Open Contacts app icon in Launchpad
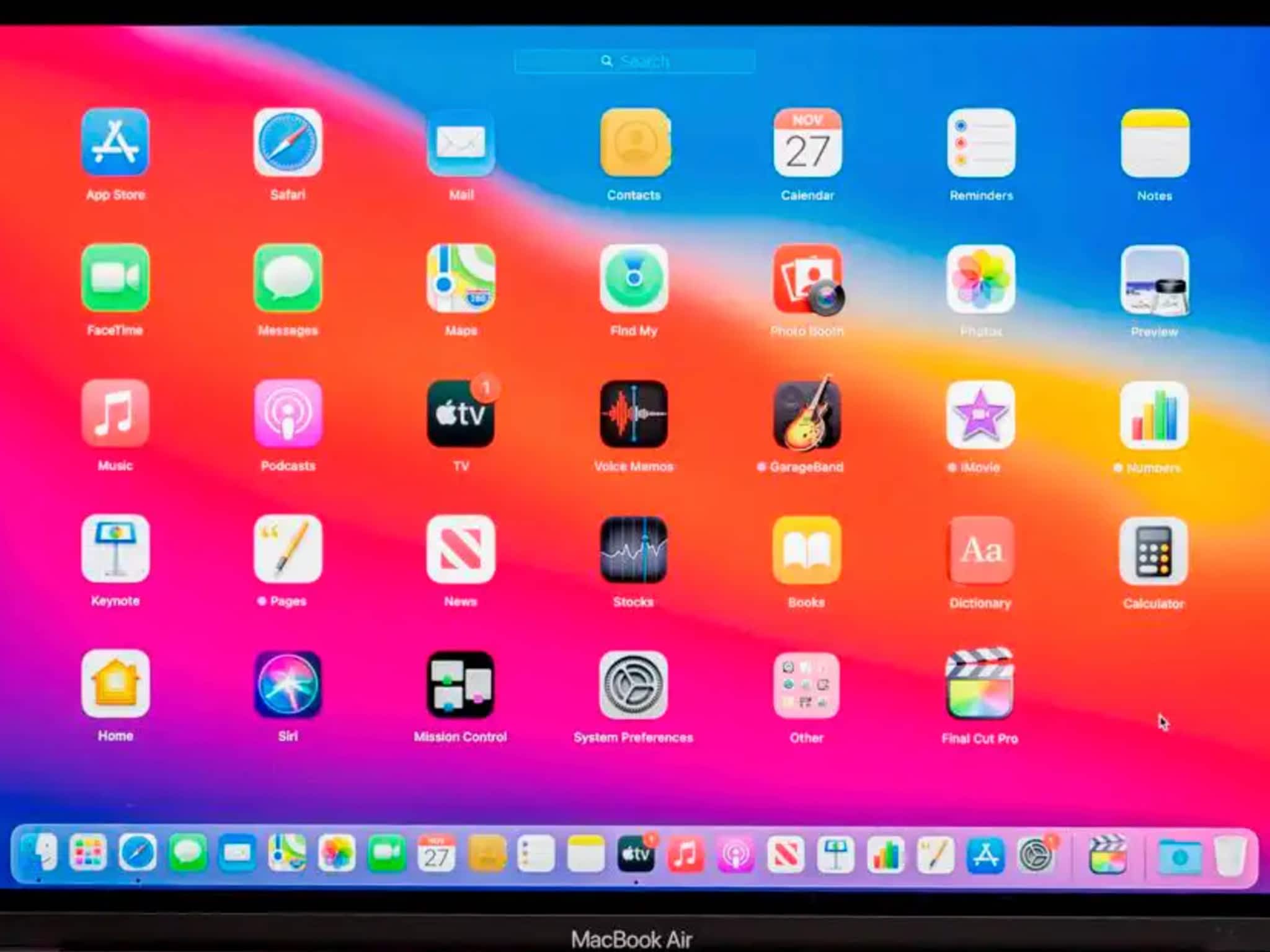The height and width of the screenshot is (952, 1270). tap(634, 143)
